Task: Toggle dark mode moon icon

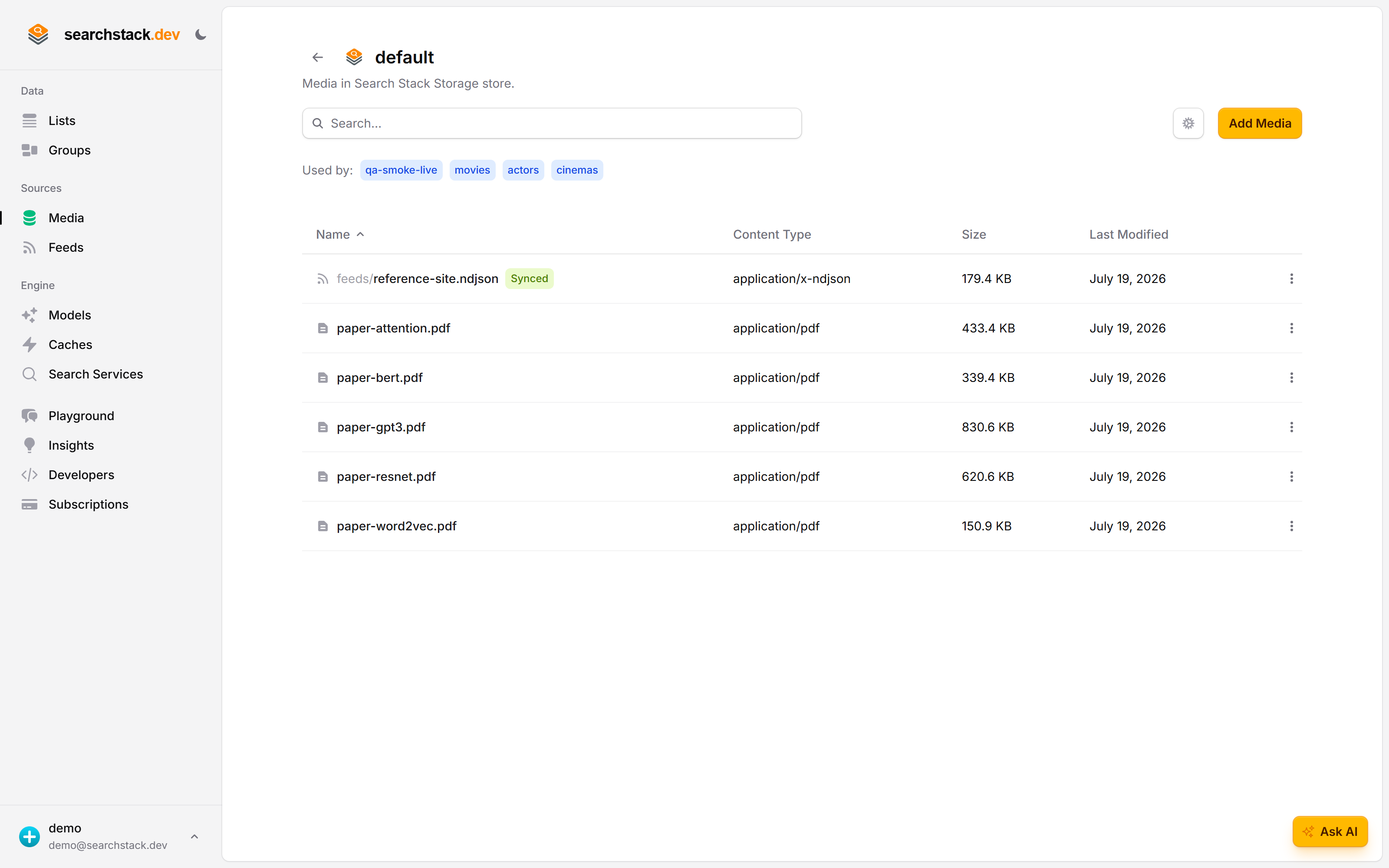Action: click(200, 34)
